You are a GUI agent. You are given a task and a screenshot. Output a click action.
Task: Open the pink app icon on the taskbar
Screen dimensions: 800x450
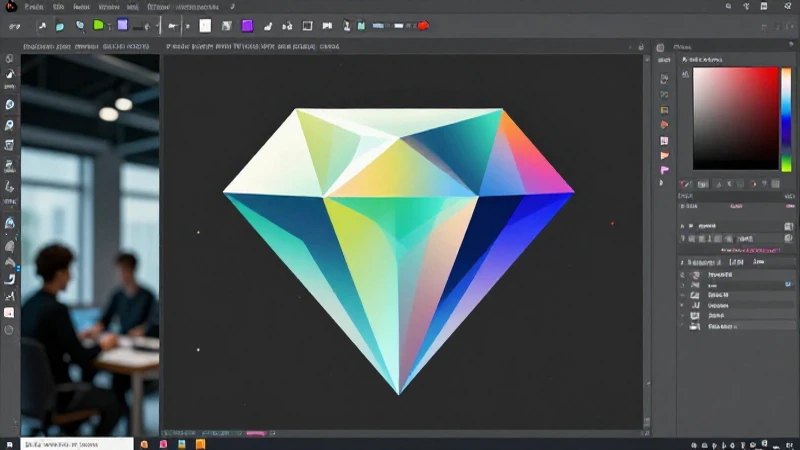pos(163,444)
